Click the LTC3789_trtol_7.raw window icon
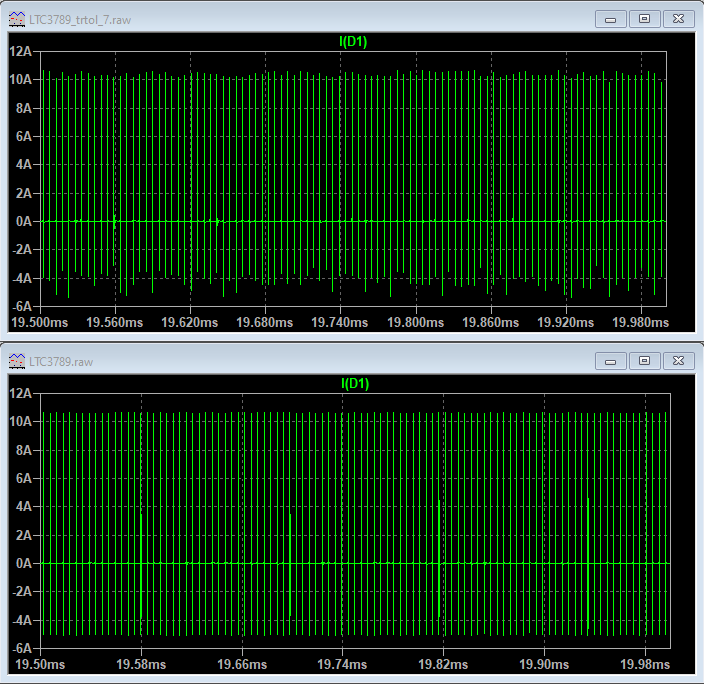The image size is (704, 684). tap(17, 19)
